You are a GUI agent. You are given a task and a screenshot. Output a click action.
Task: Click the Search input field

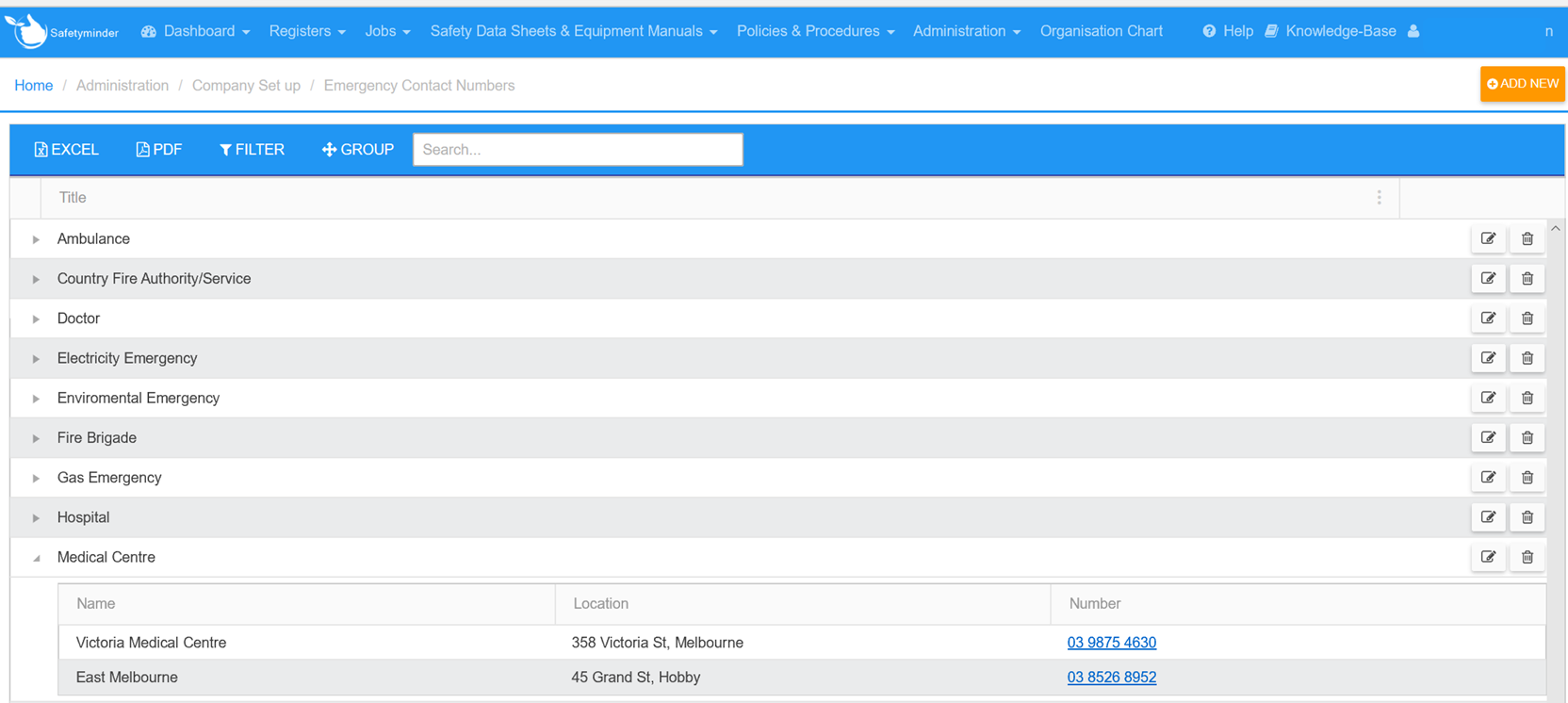[x=578, y=150]
